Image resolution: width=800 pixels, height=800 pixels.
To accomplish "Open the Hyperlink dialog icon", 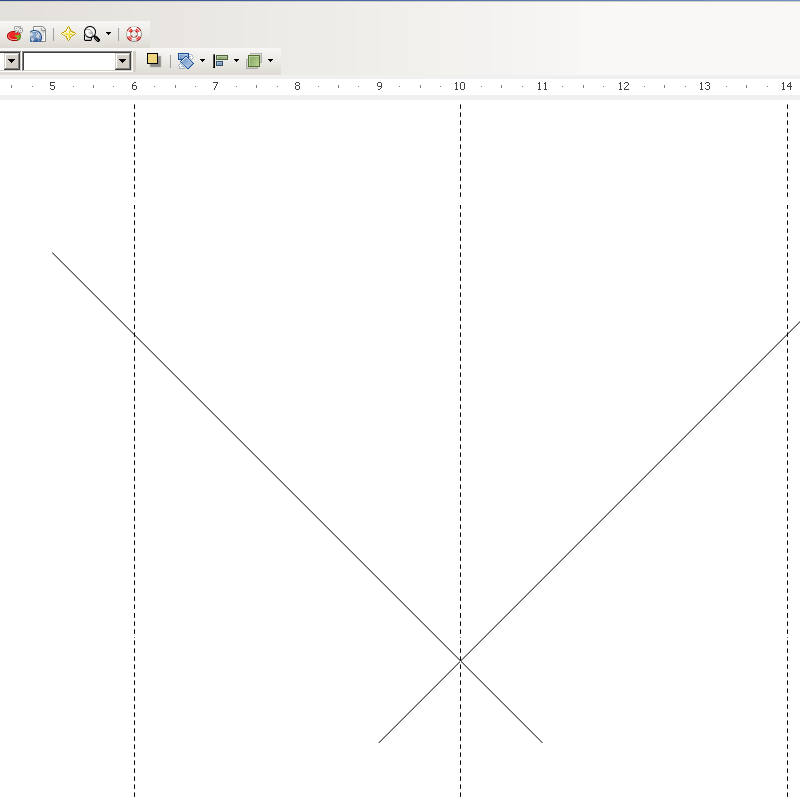I will point(37,34).
